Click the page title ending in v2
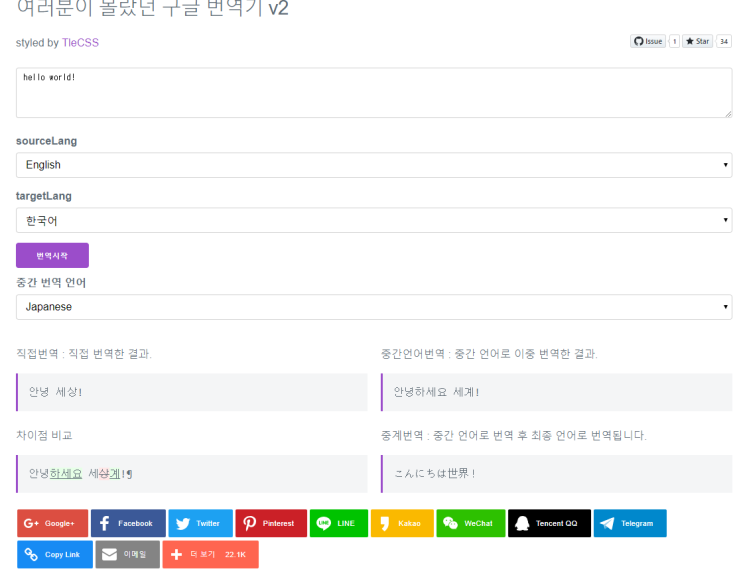 tap(153, 8)
